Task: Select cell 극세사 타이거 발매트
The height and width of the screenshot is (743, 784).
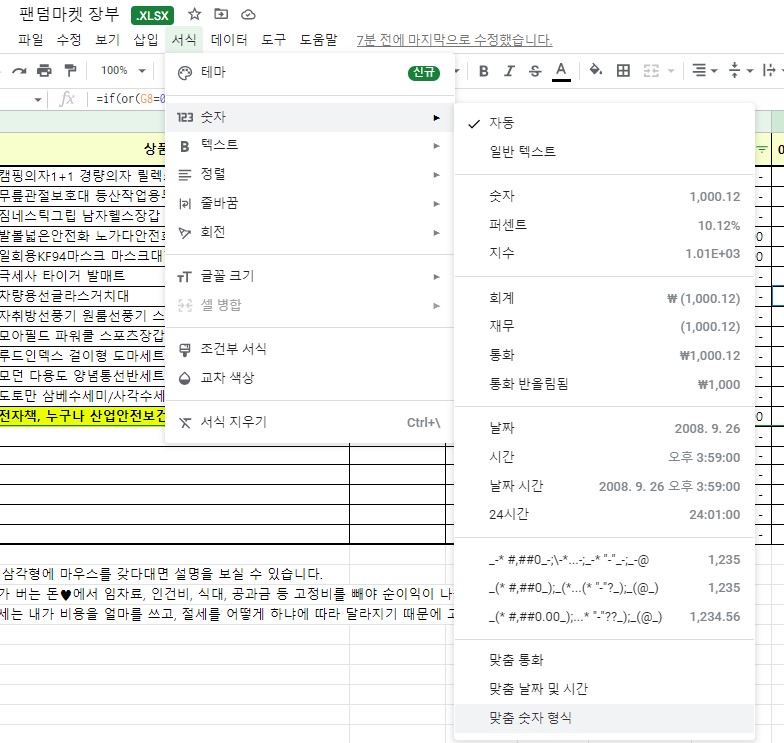Action: [82, 276]
